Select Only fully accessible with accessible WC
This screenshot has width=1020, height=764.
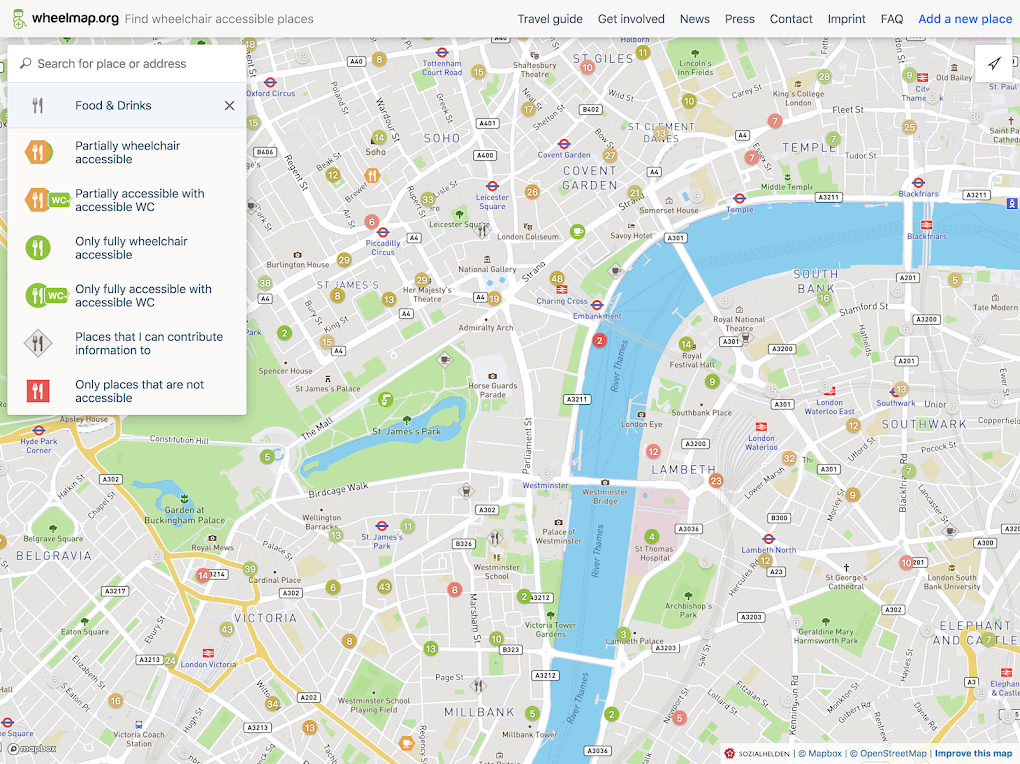pos(127,295)
